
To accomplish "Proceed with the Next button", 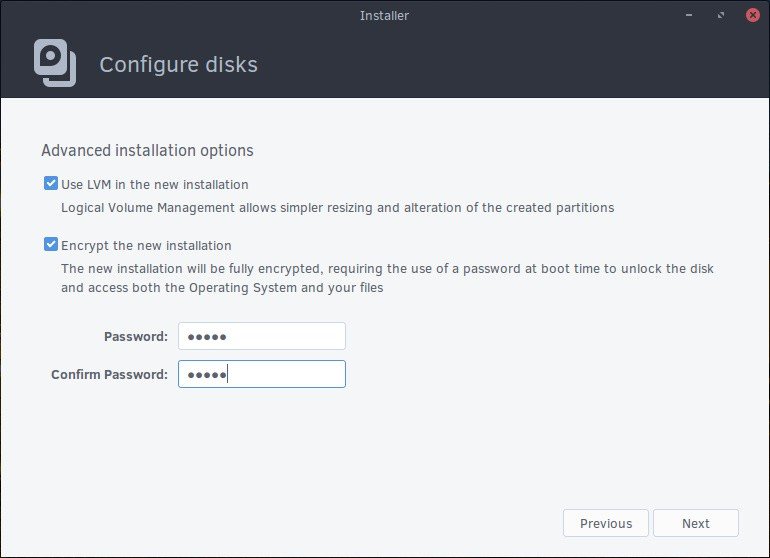I will click(x=695, y=523).
